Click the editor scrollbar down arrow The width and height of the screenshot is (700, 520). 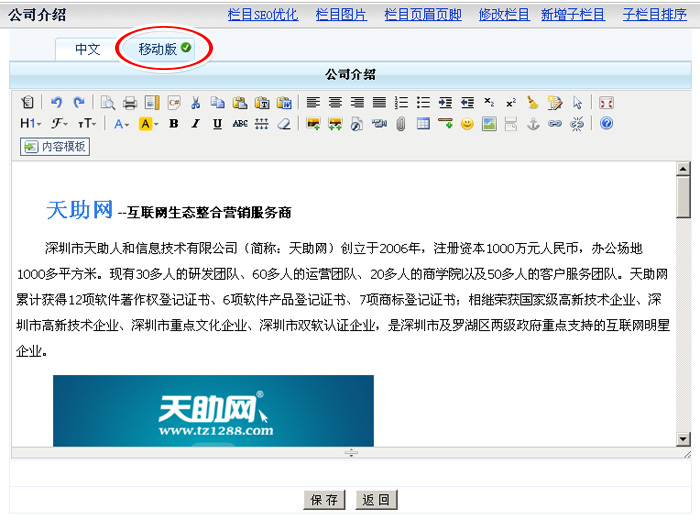coord(683,439)
